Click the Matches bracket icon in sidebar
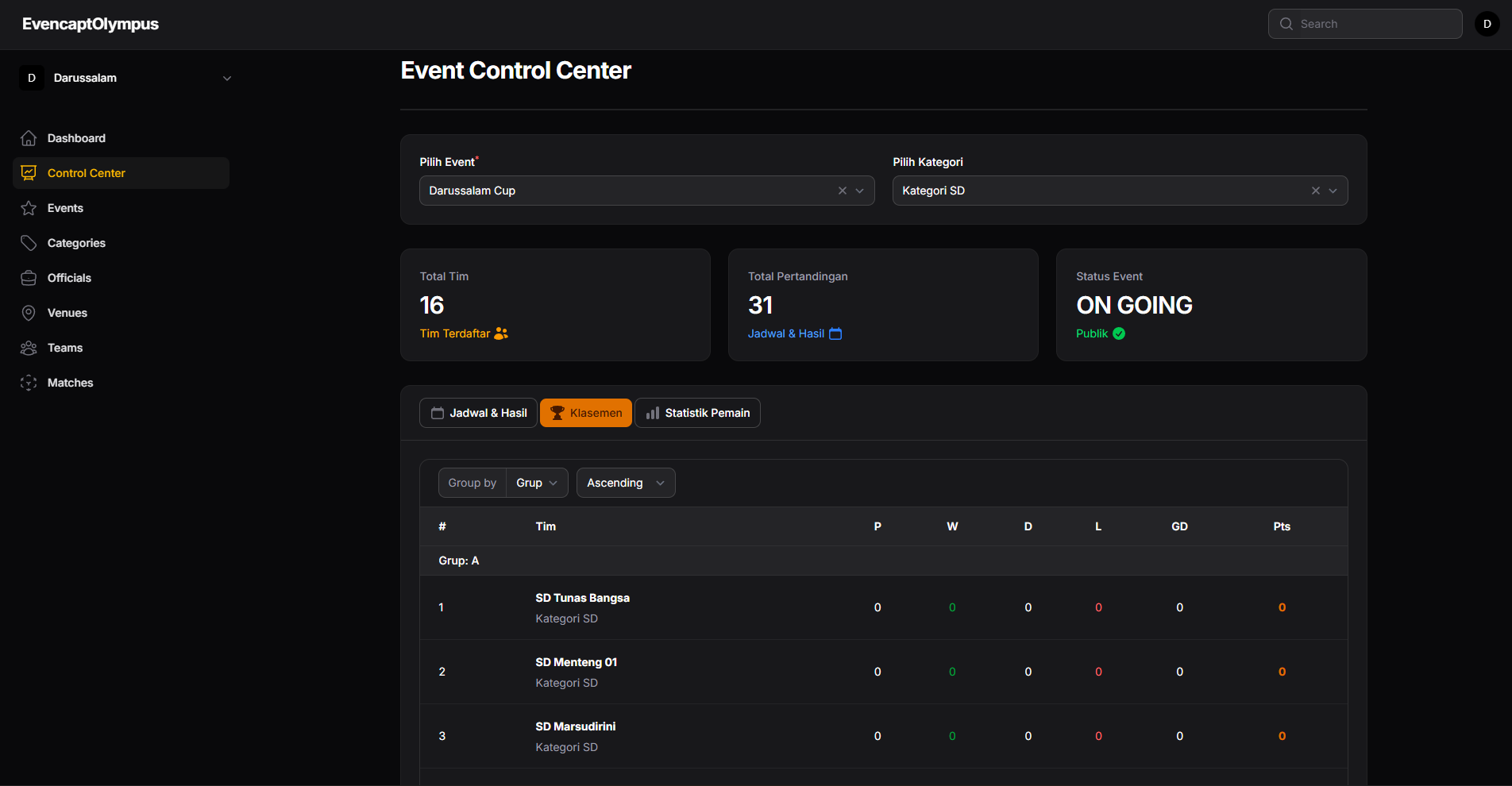Image resolution: width=1512 pixels, height=786 pixels. (x=29, y=382)
